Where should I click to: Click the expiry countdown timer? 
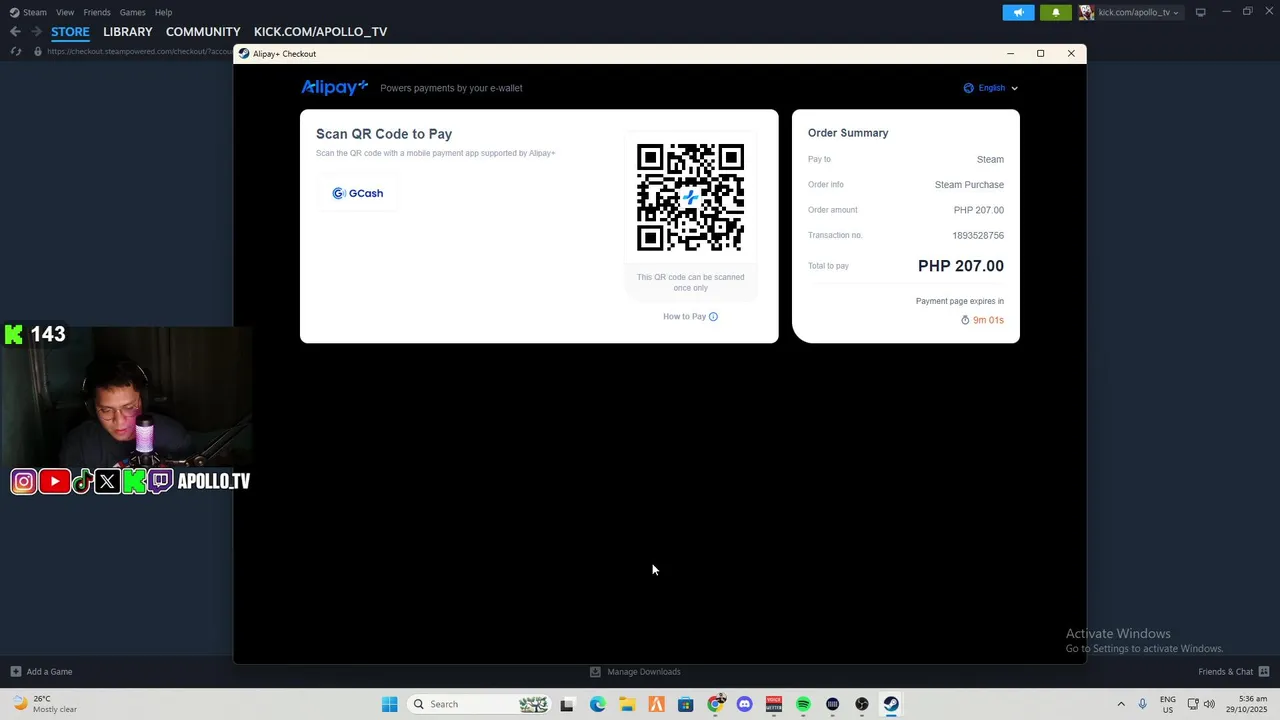(982, 320)
